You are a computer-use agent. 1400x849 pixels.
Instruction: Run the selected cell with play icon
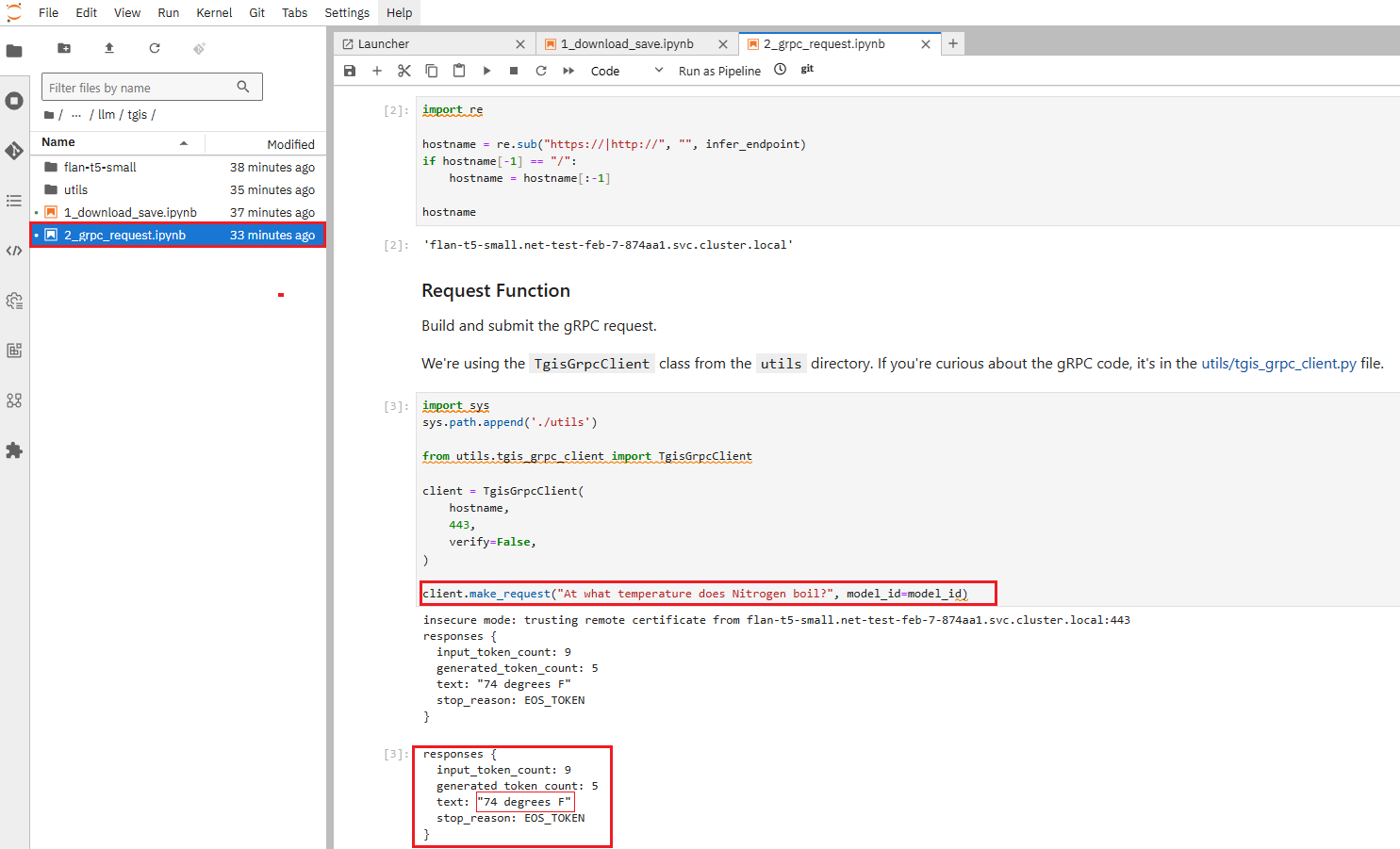pyautogui.click(x=486, y=71)
